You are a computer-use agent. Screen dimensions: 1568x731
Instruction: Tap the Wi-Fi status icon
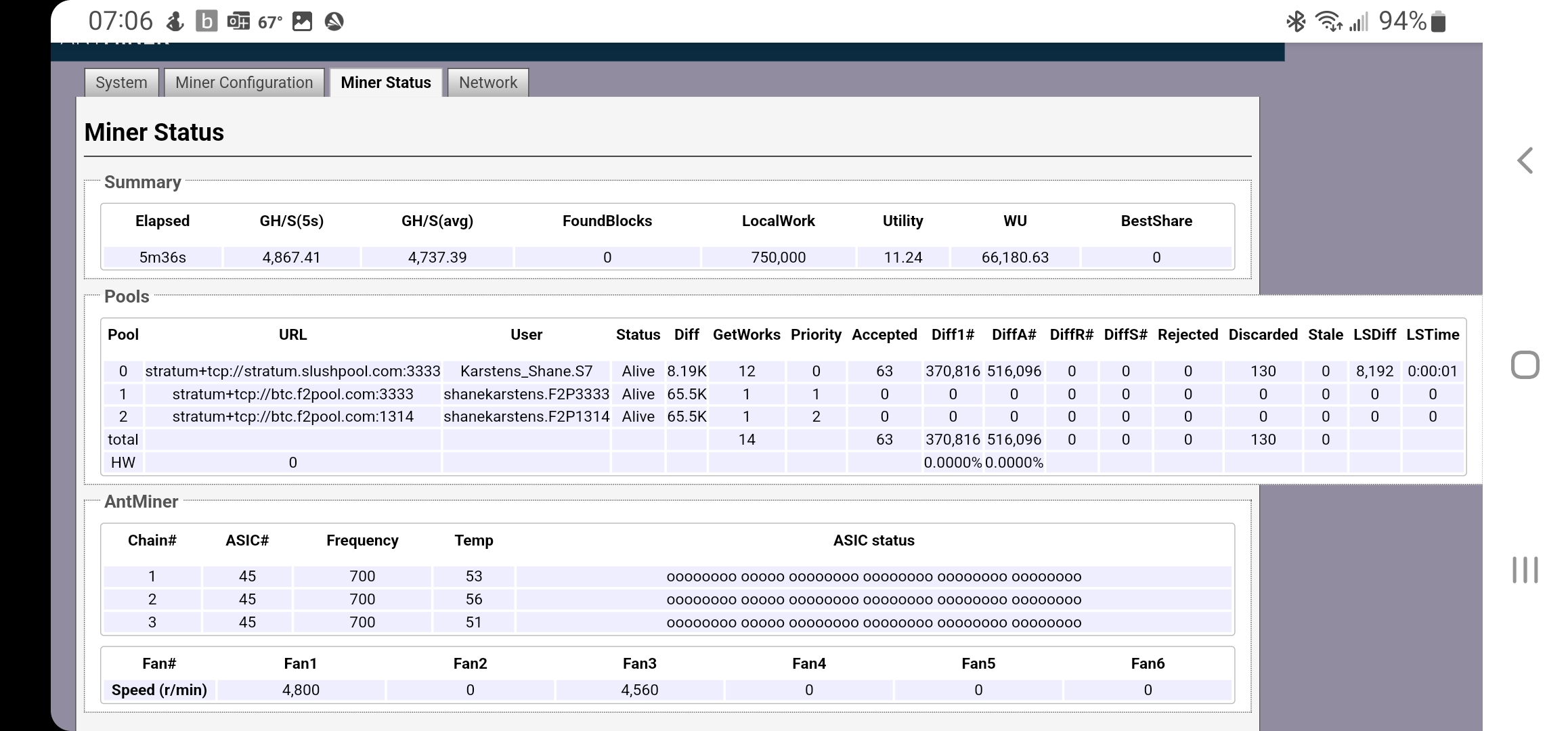point(1328,22)
